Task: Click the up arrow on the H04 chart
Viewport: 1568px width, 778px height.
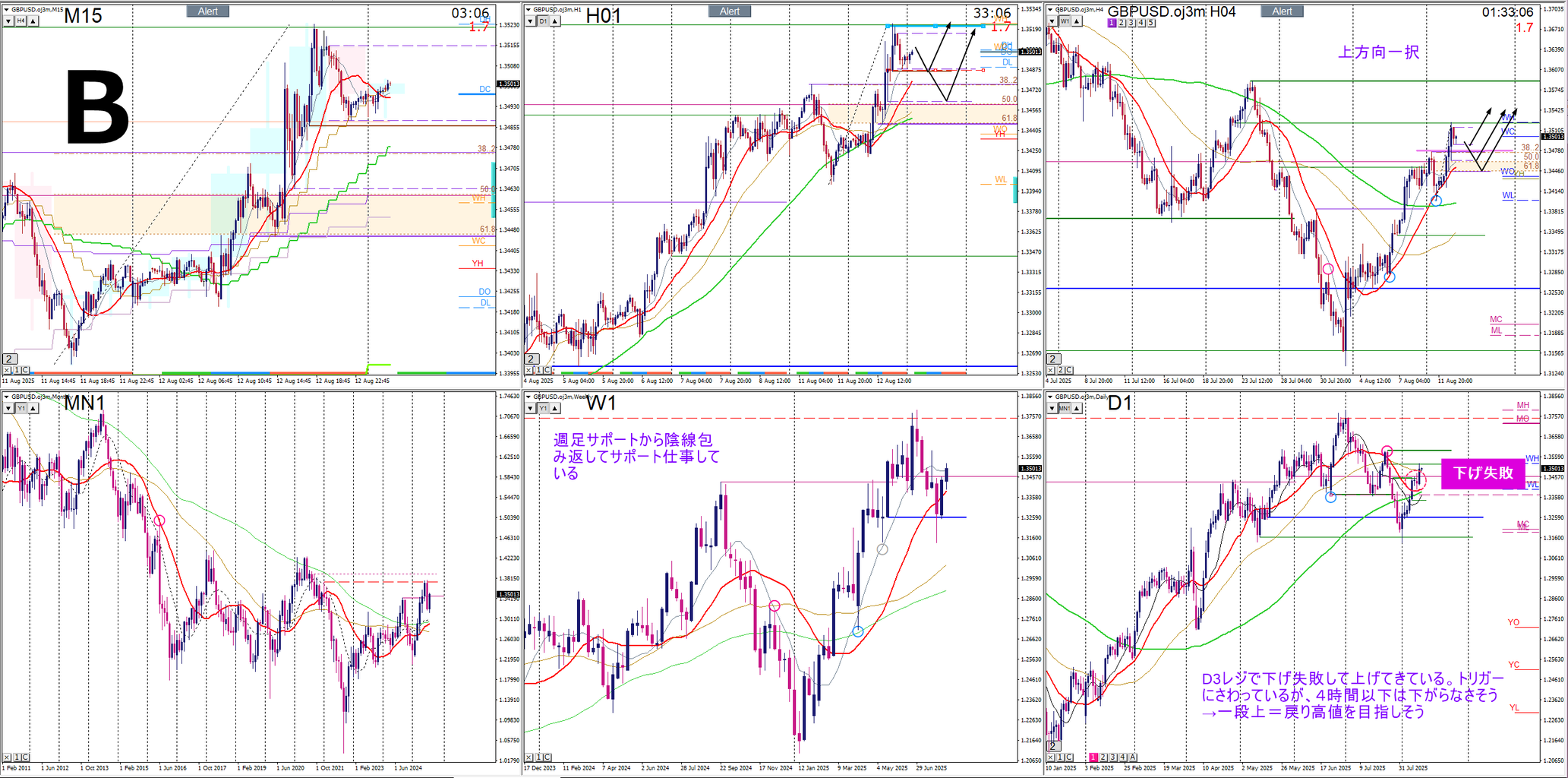Action: (x=1077, y=21)
